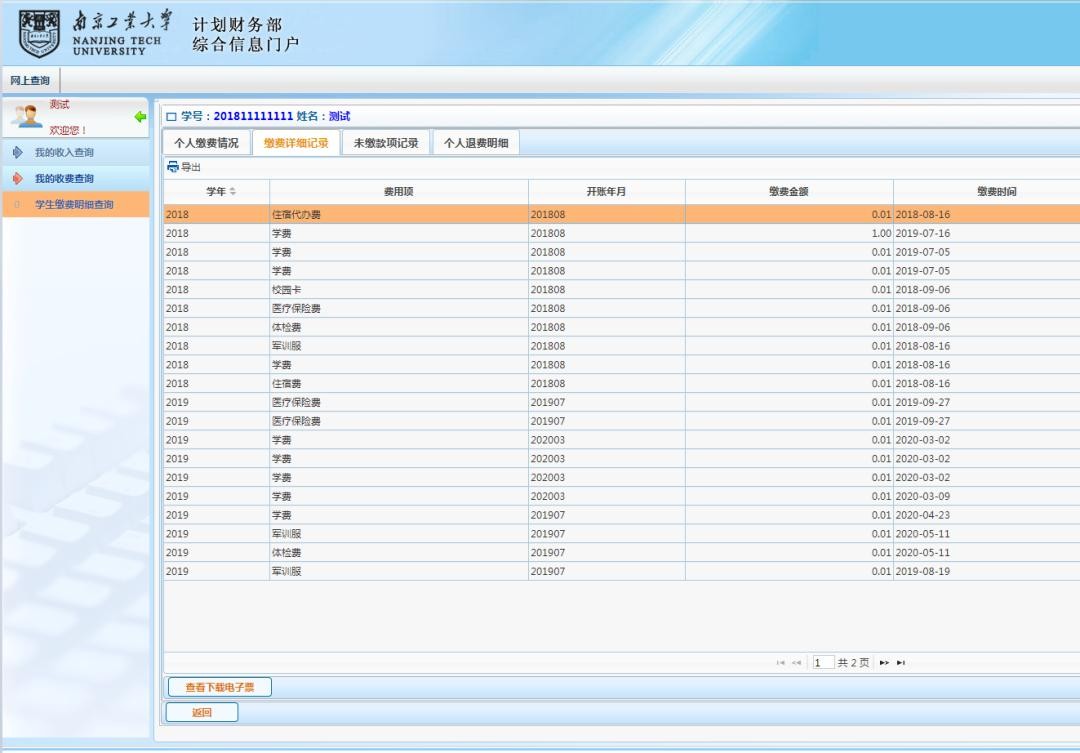Open the 网上查询 menu
Viewport: 1080px width, 753px height.
(x=30, y=81)
